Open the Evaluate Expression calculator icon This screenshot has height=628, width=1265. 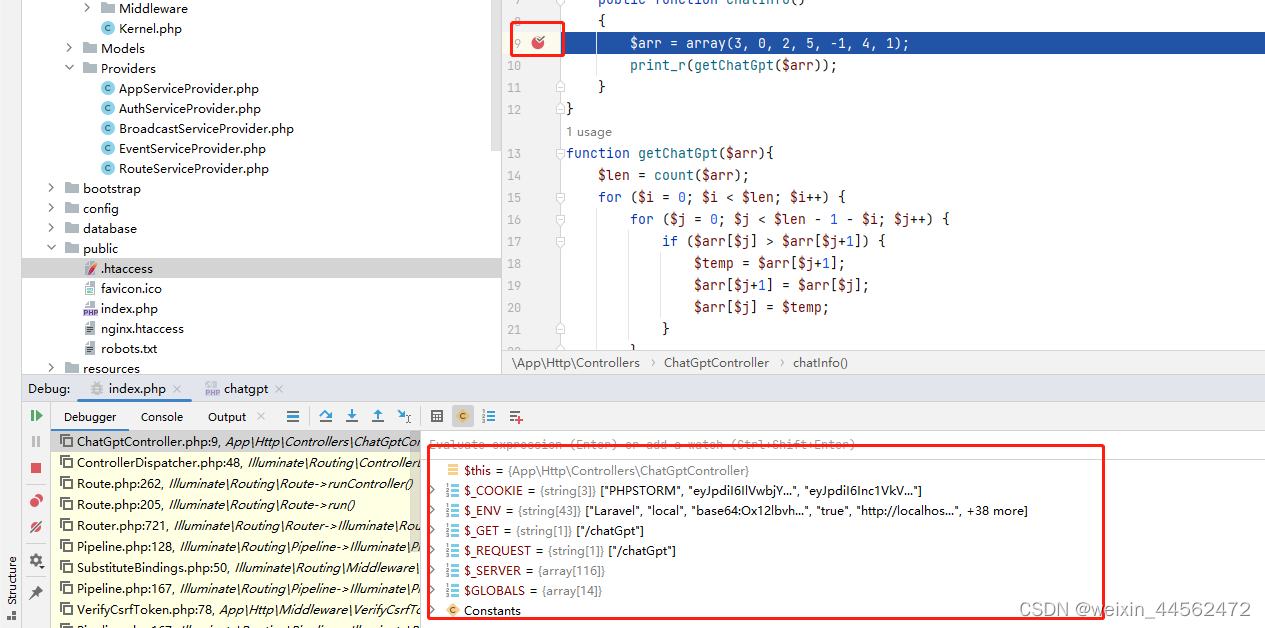[437, 416]
